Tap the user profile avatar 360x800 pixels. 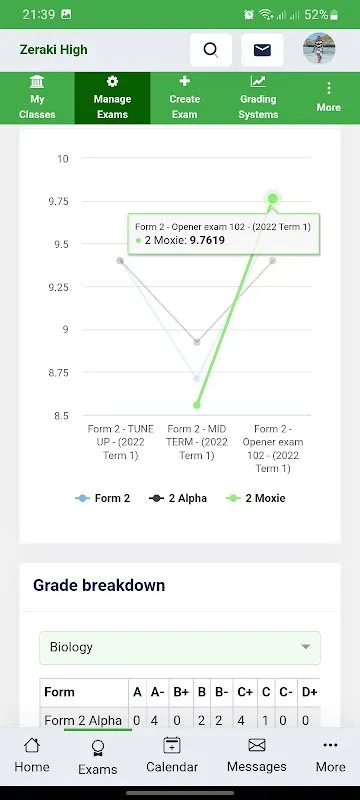(319, 48)
